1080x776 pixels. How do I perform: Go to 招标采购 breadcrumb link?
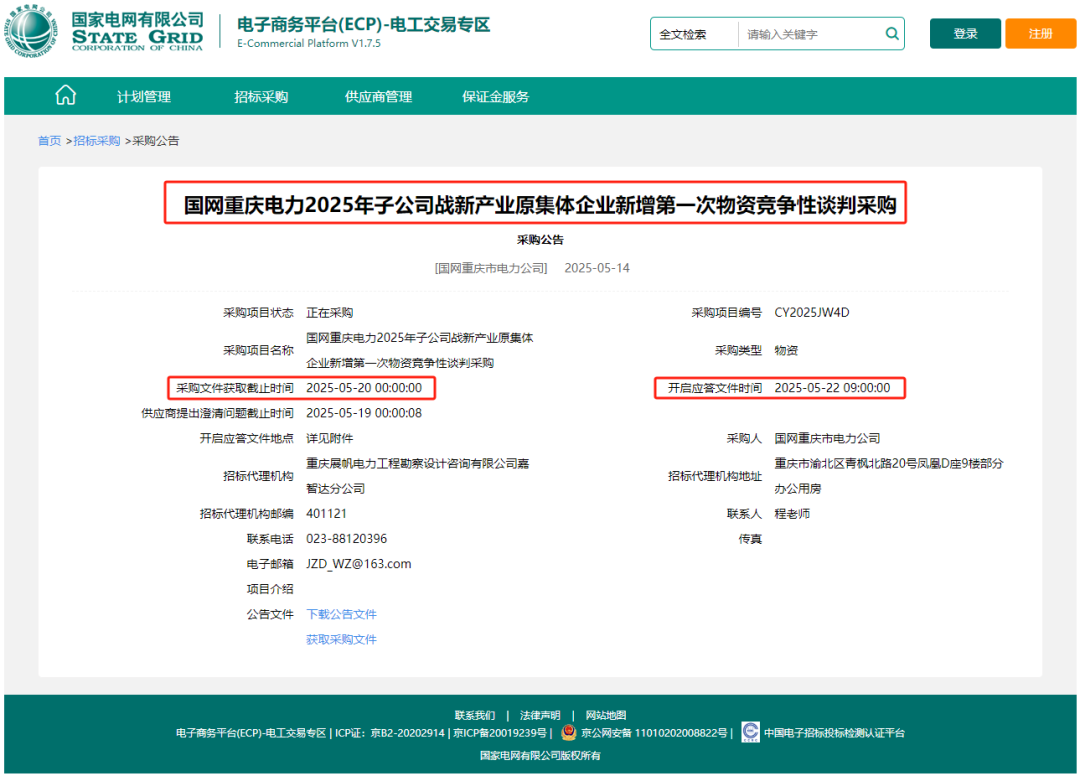click(x=97, y=141)
